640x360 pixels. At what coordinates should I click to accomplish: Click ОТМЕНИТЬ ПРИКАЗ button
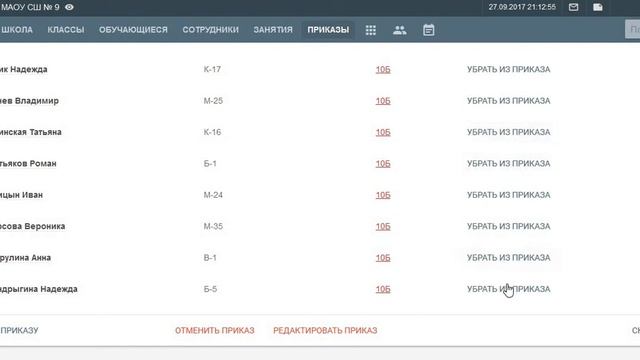(215, 331)
